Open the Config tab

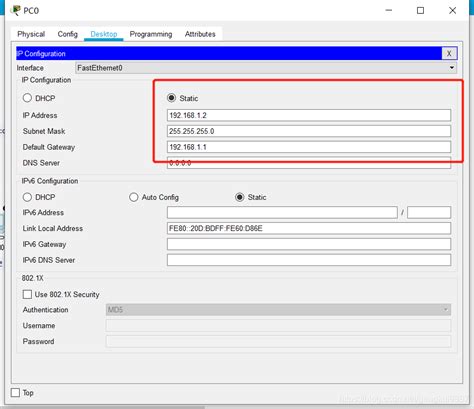67,34
